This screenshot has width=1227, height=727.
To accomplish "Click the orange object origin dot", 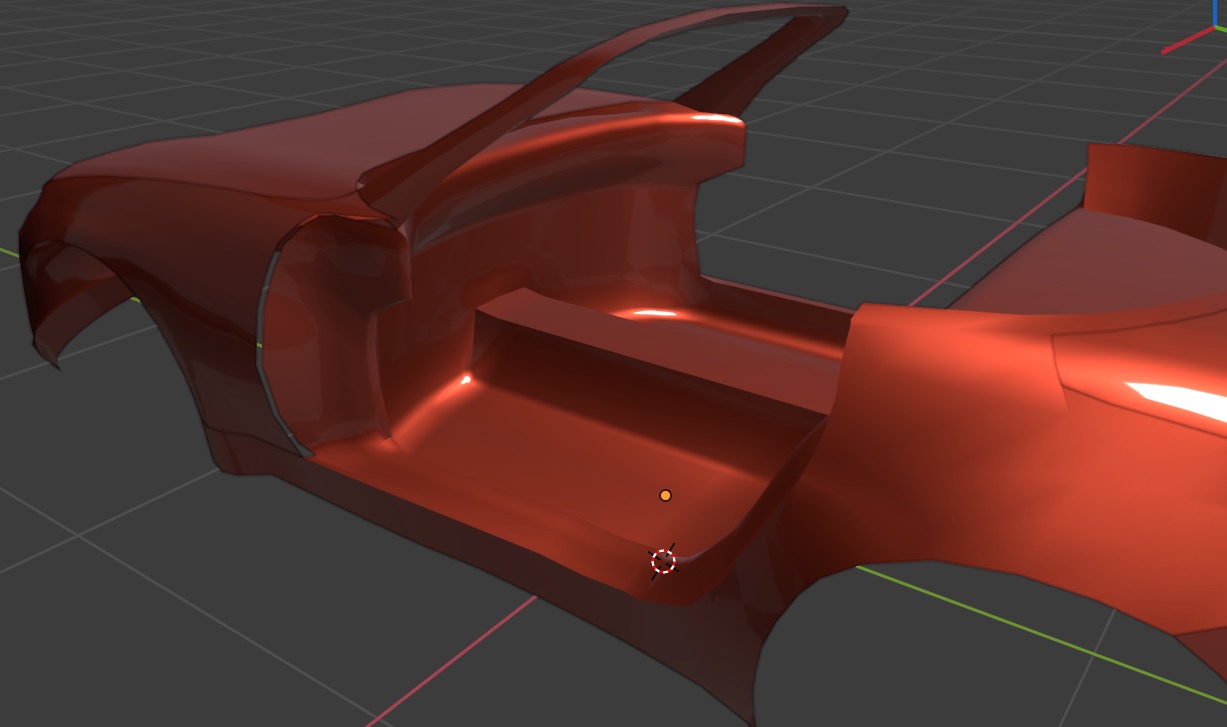I will 665,495.
